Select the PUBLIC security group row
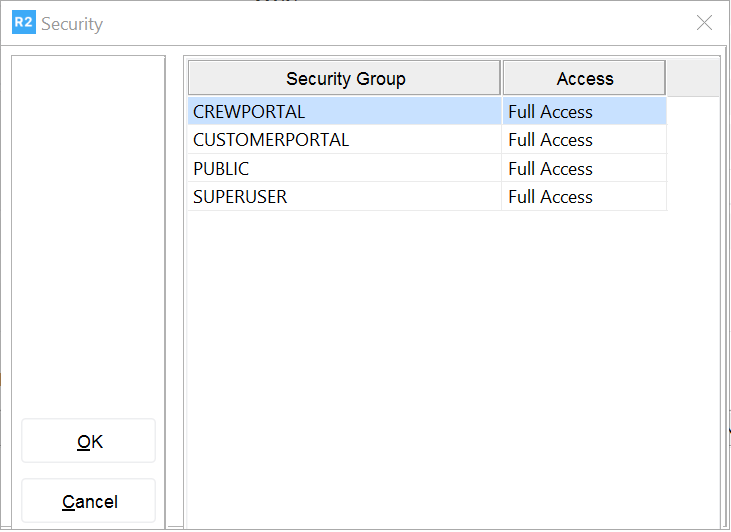 click(x=221, y=169)
